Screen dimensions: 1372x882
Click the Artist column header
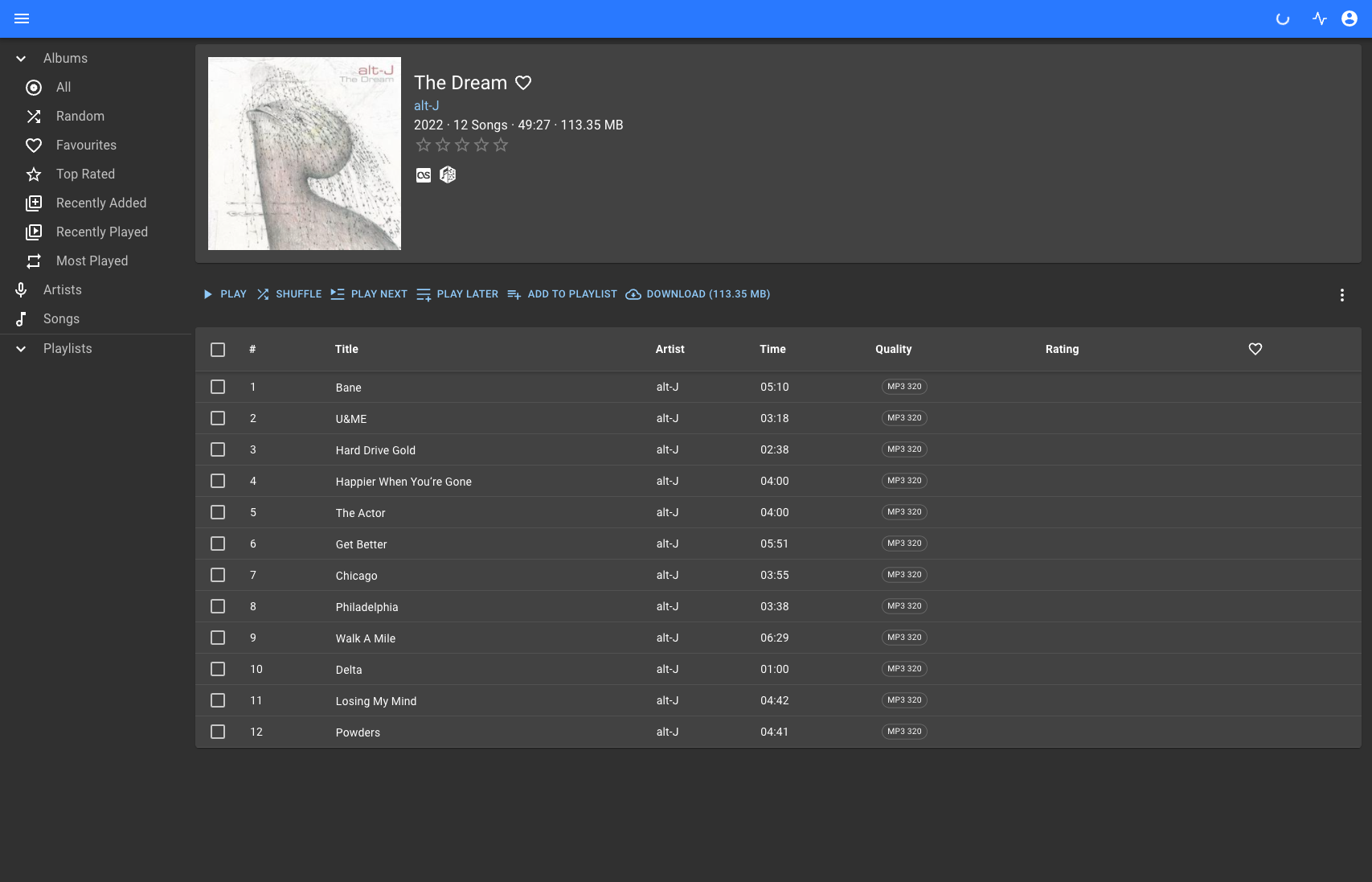(670, 349)
